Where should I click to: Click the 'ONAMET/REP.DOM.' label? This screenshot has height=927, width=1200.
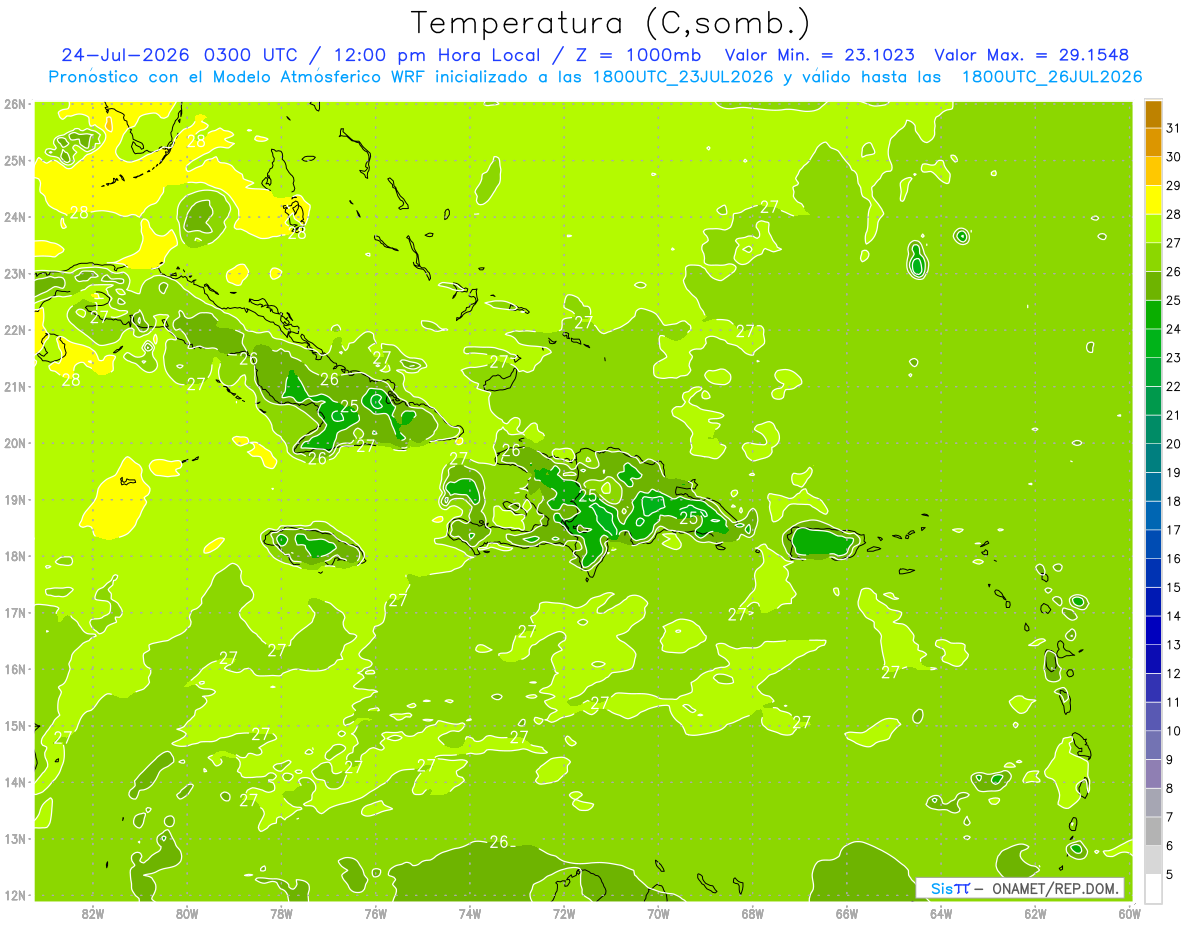click(1055, 888)
